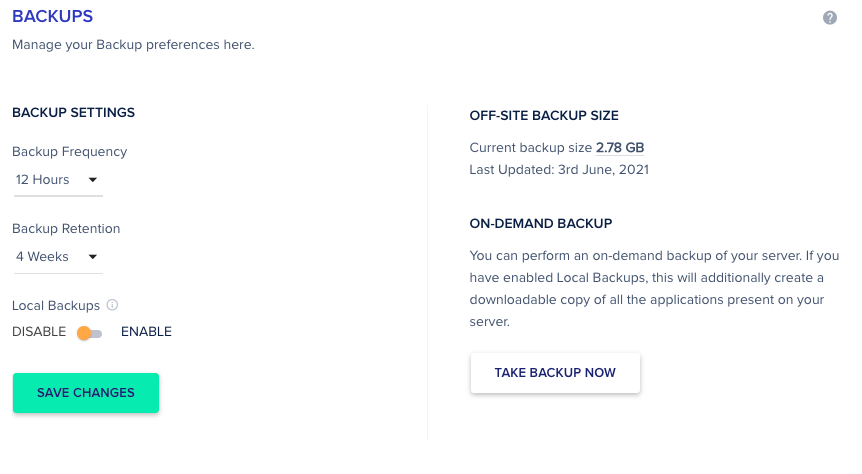Click the OFF-SITE BACKUP SIZE heading
This screenshot has width=862, height=474.
[x=544, y=116]
